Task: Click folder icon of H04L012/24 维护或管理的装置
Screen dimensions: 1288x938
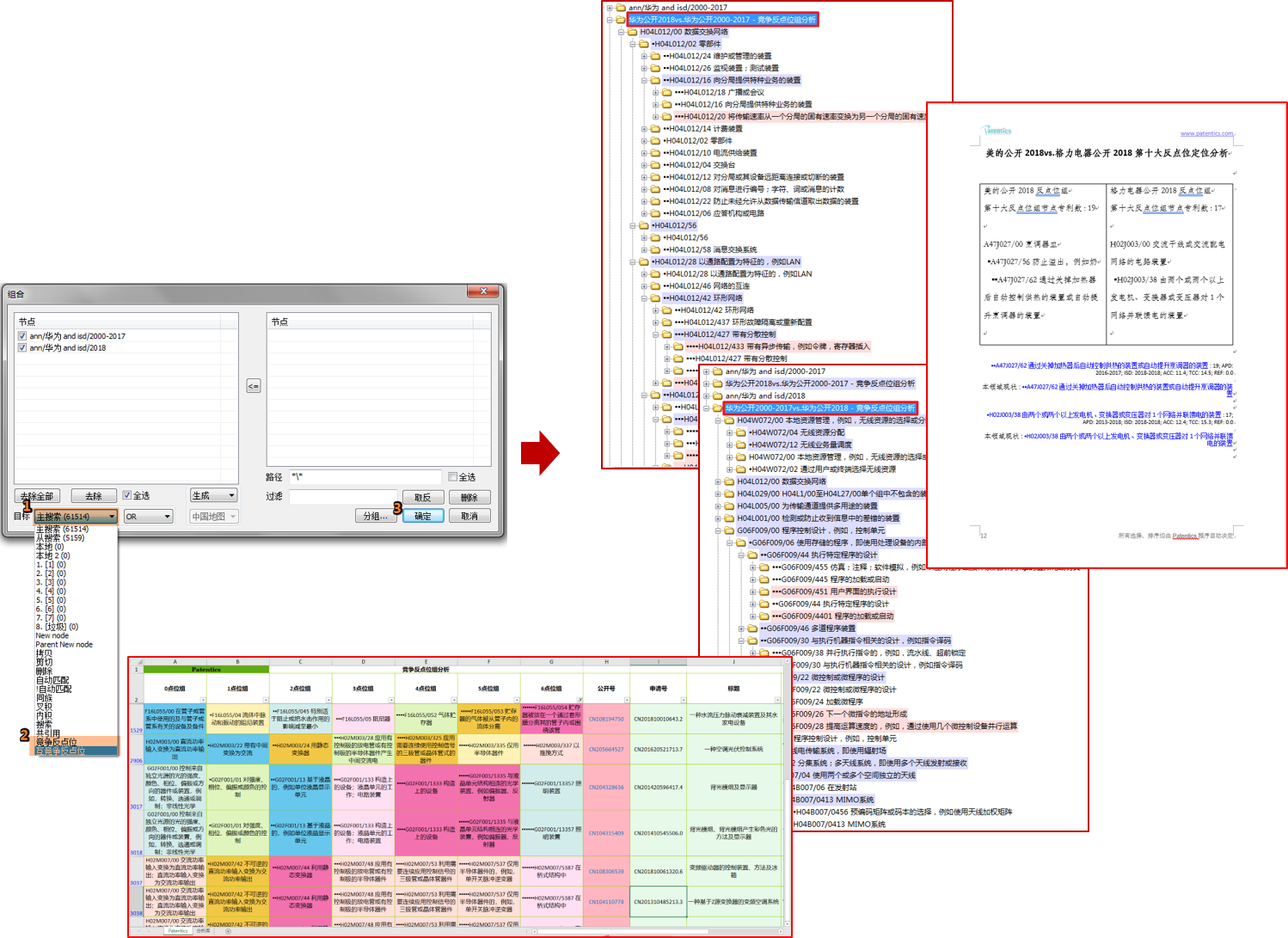Action: 655,56
